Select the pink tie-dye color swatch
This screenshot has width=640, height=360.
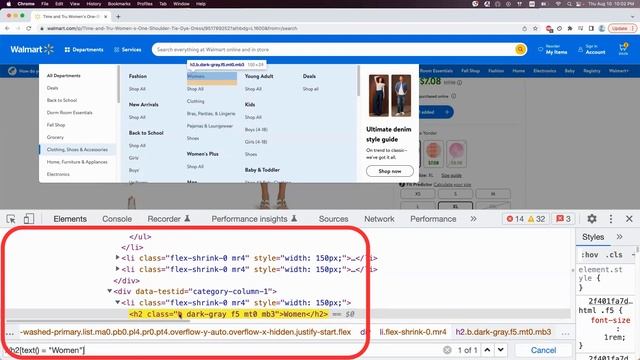pos(456,153)
